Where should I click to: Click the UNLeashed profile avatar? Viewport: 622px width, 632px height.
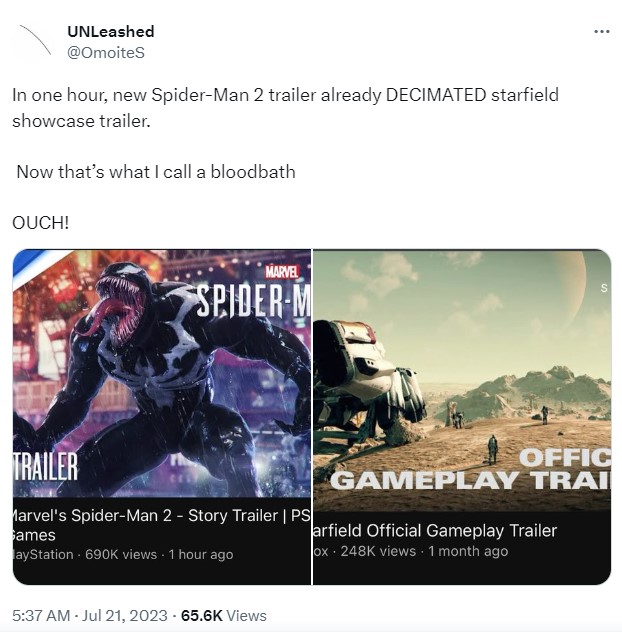34,41
